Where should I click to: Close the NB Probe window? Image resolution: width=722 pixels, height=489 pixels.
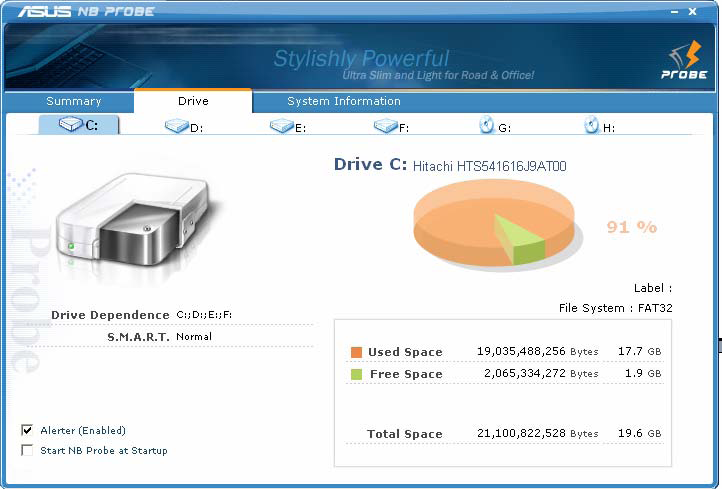[693, 12]
